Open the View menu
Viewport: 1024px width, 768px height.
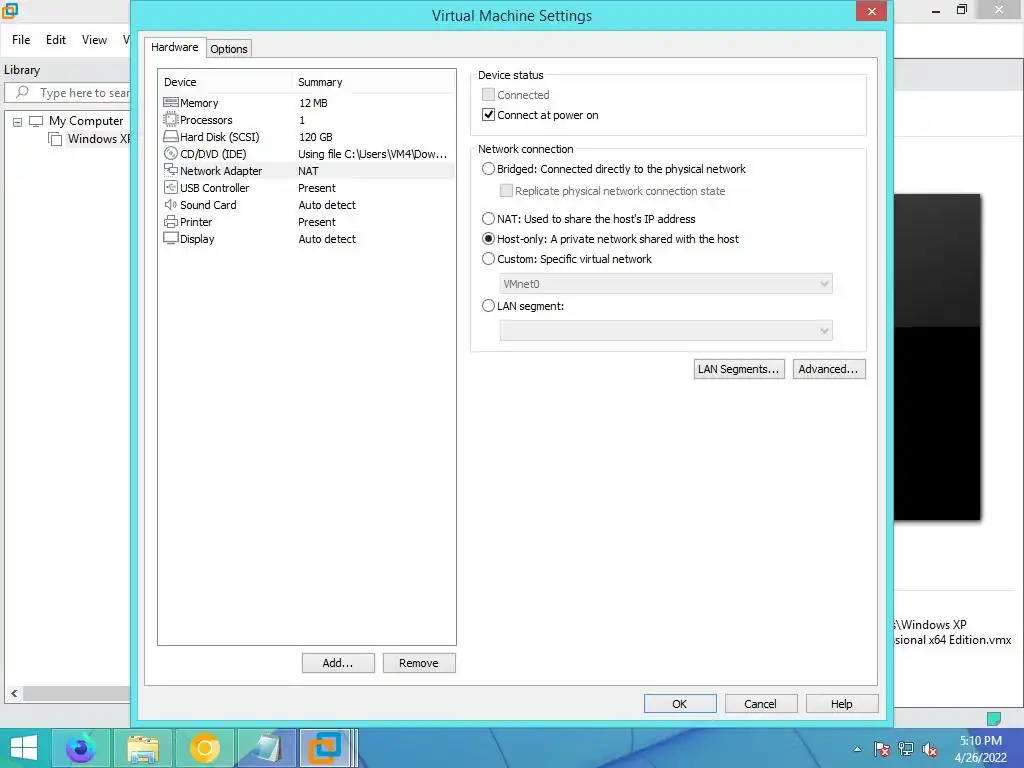pyautogui.click(x=94, y=40)
